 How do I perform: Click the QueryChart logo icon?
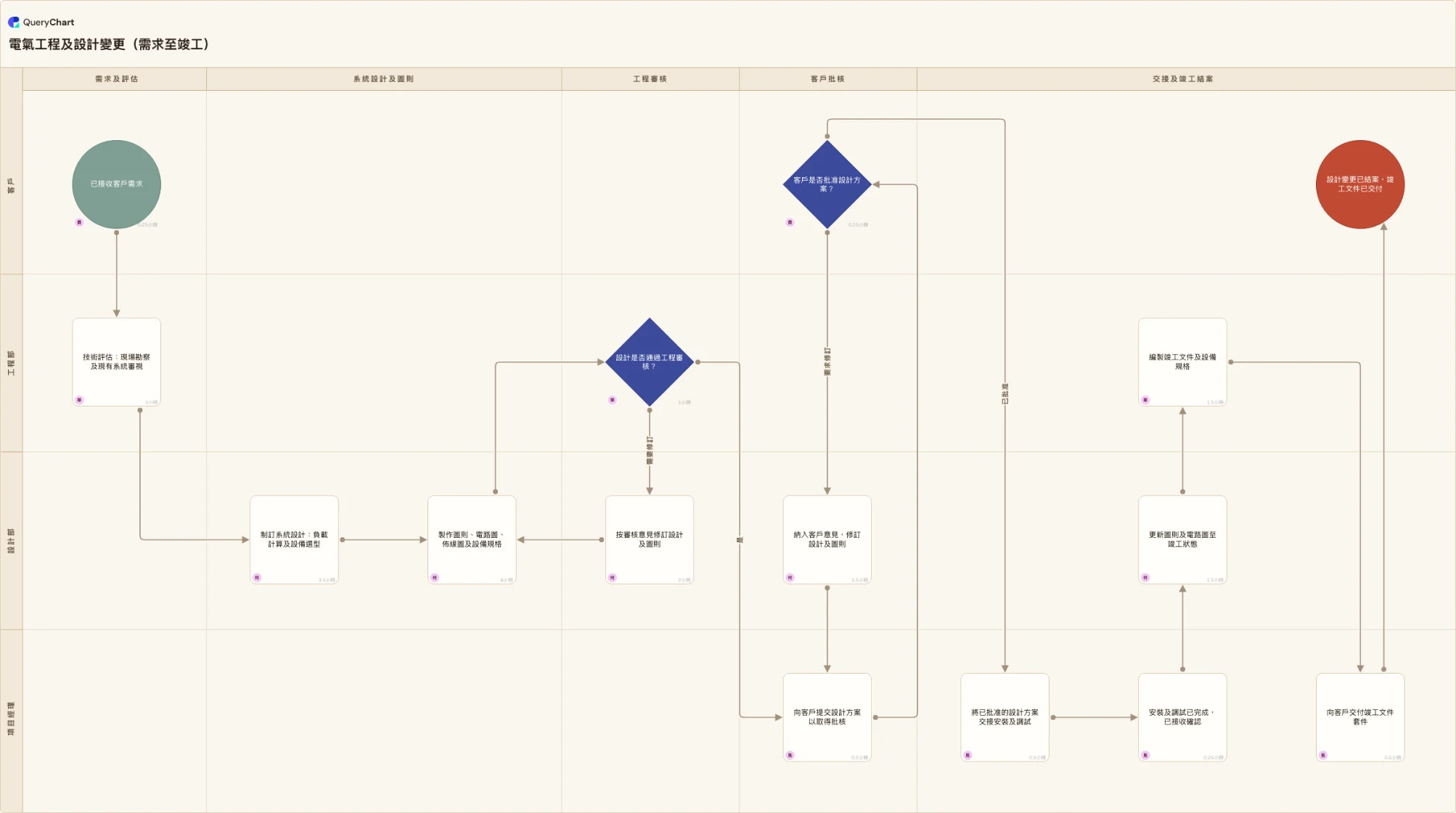point(14,23)
